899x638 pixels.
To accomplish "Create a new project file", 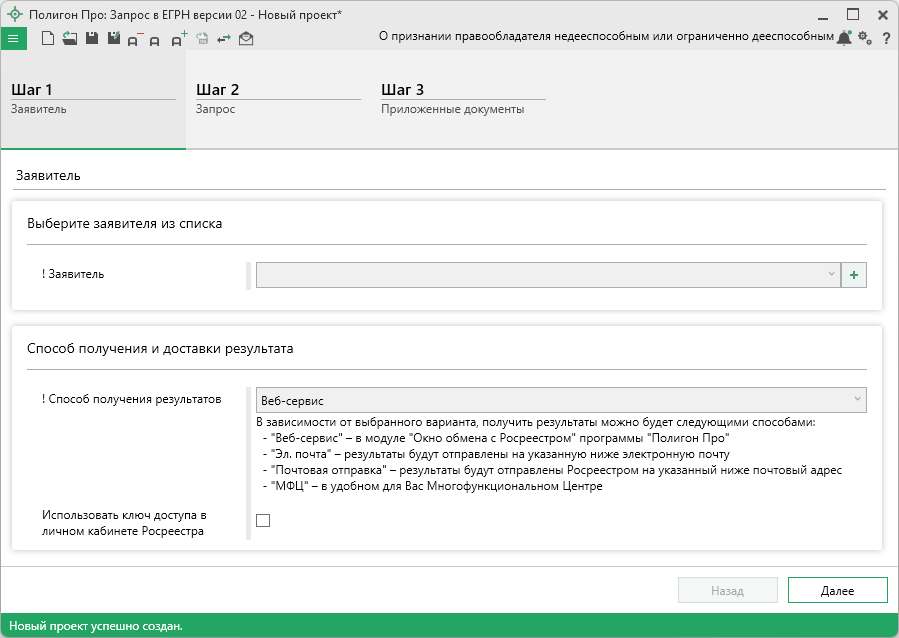I will (x=47, y=38).
